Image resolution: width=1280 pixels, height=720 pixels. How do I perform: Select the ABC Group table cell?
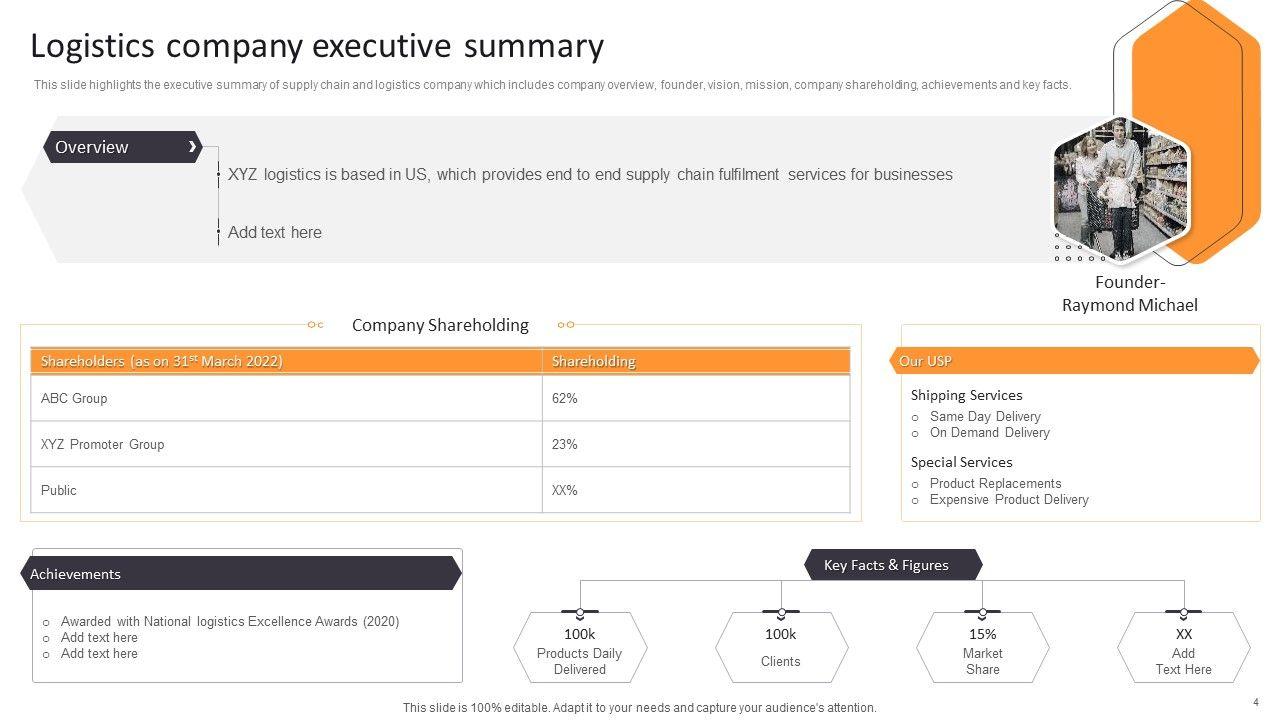tap(286, 398)
